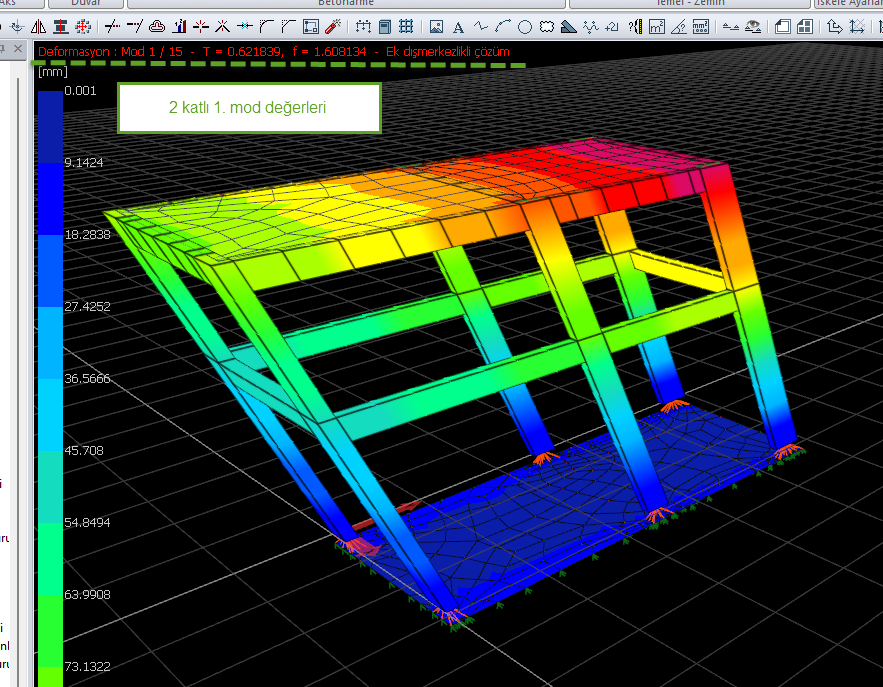Image resolution: width=883 pixels, height=687 pixels.
Task: Click the dynamite stick icon
Action: tap(334, 26)
